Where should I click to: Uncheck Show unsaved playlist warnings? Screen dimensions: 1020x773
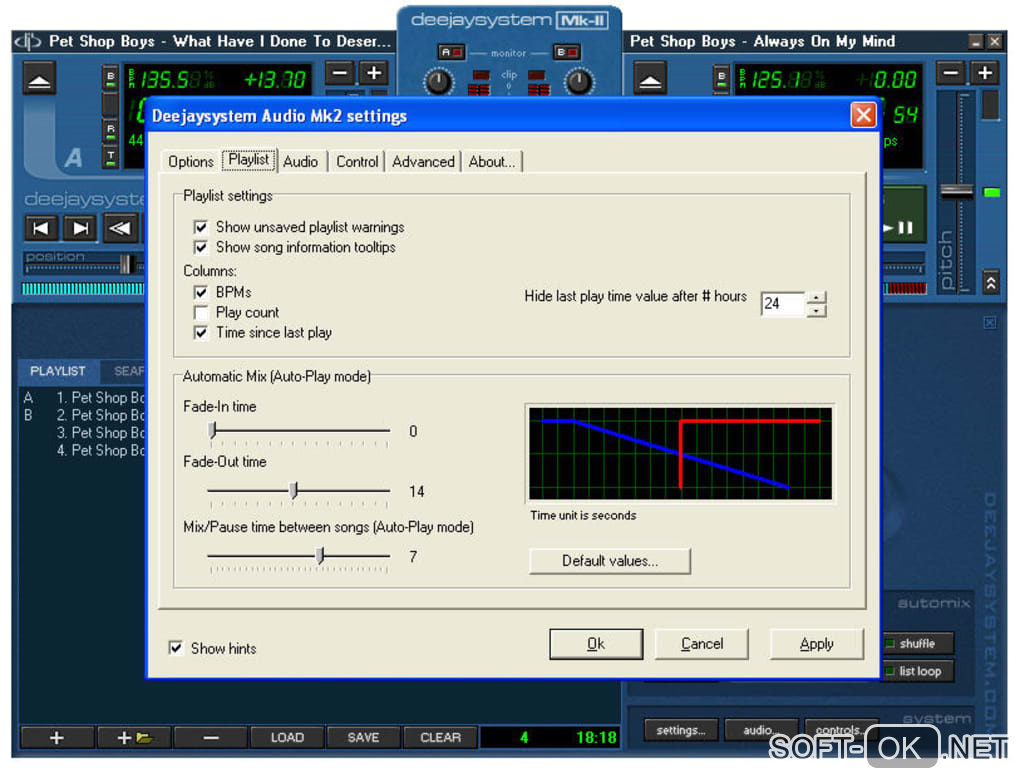point(201,227)
